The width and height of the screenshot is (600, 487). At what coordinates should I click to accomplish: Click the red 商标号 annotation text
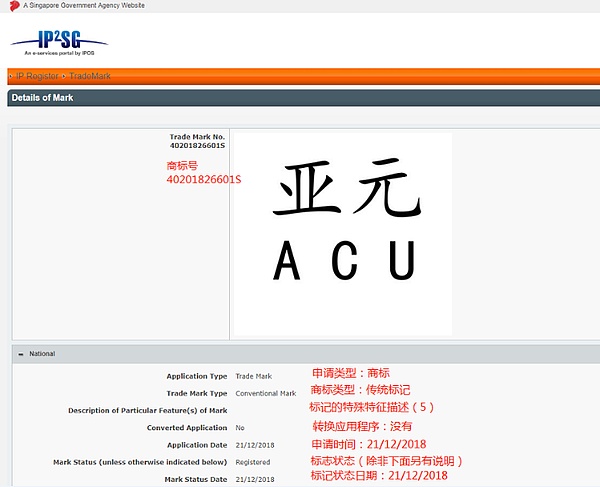point(184,165)
